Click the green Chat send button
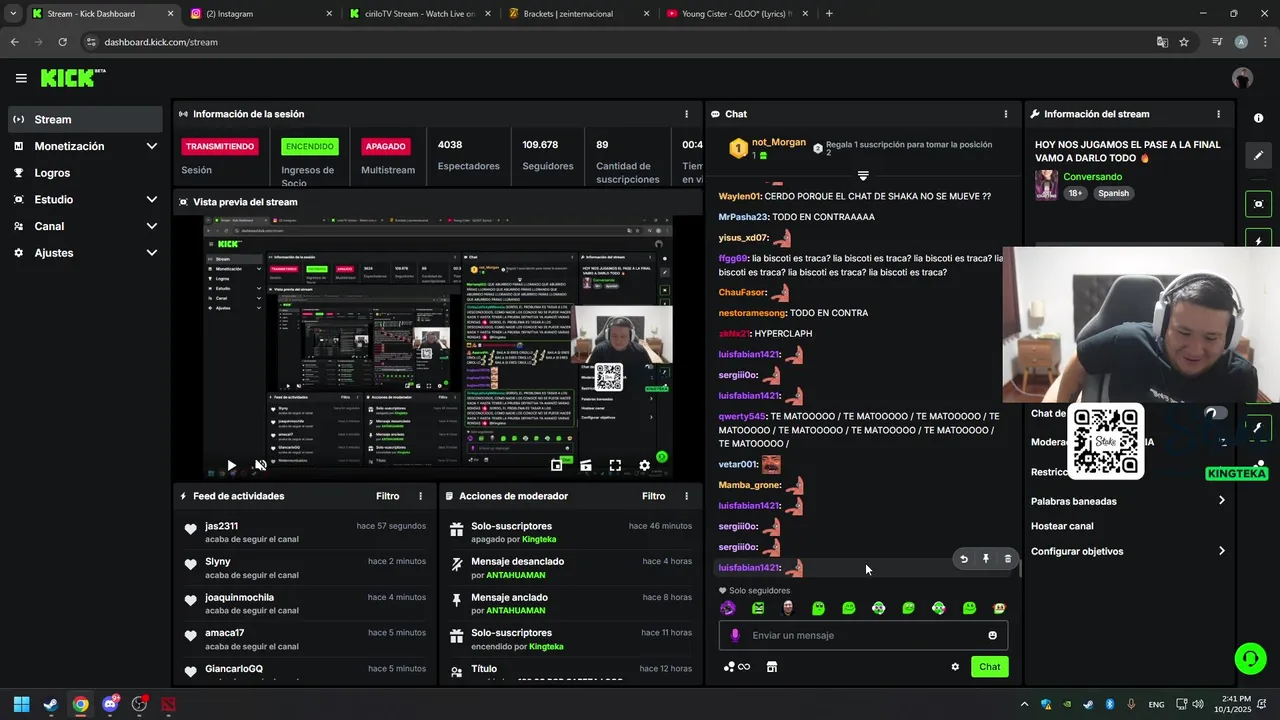Viewport: 1280px width, 720px height. (989, 667)
